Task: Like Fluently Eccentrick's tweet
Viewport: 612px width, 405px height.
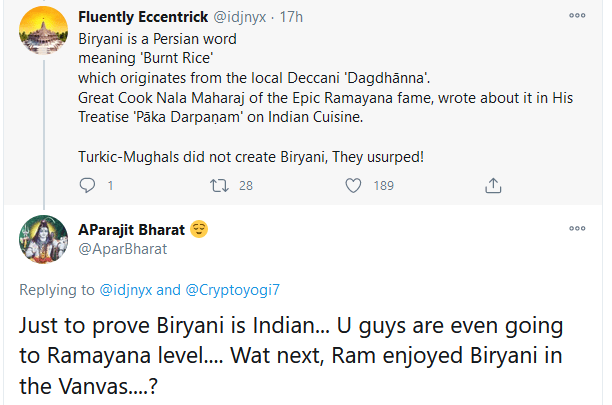Action: coord(352,185)
